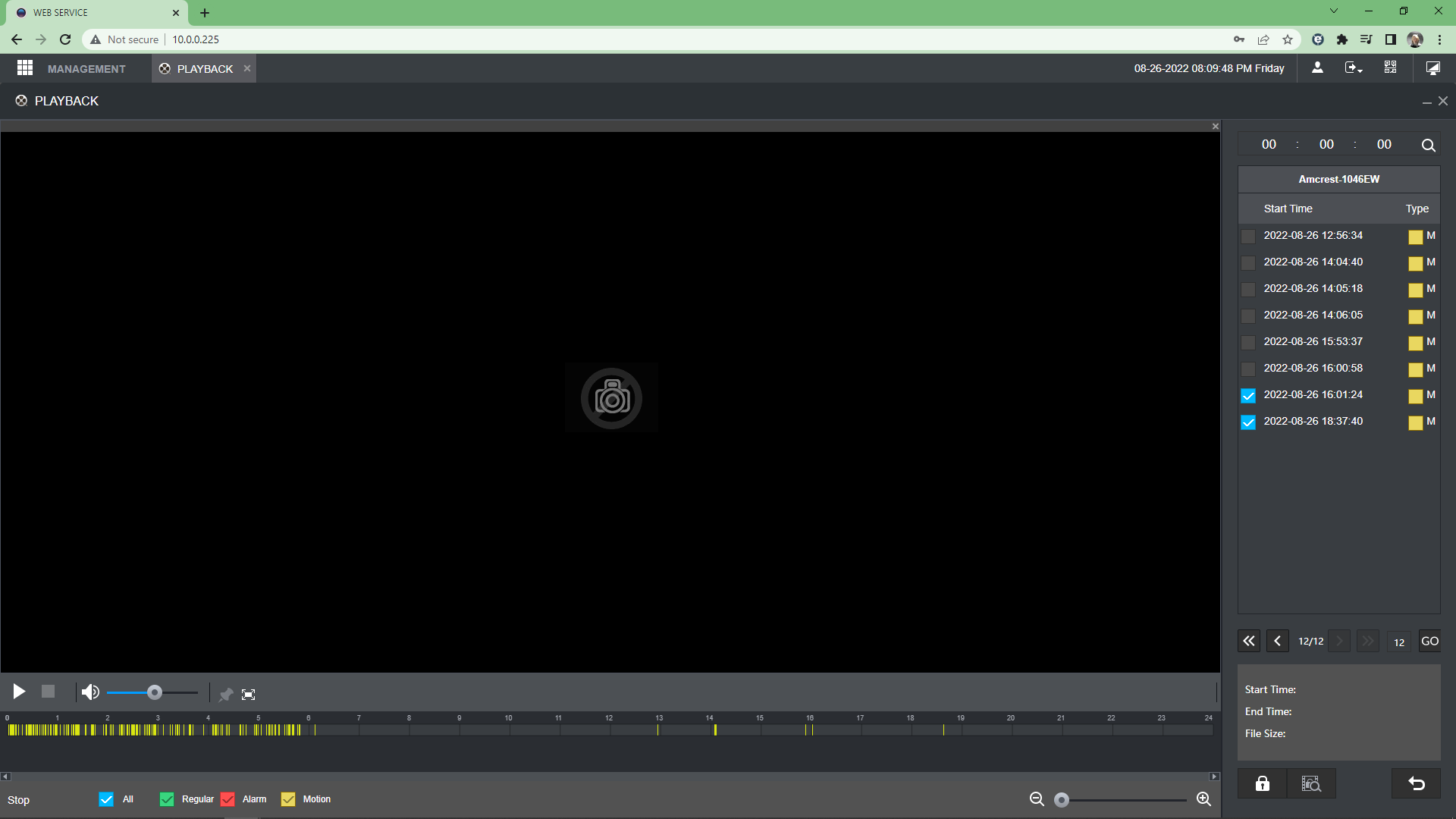Mute audio via the speaker icon
1456x819 pixels.
click(x=90, y=692)
